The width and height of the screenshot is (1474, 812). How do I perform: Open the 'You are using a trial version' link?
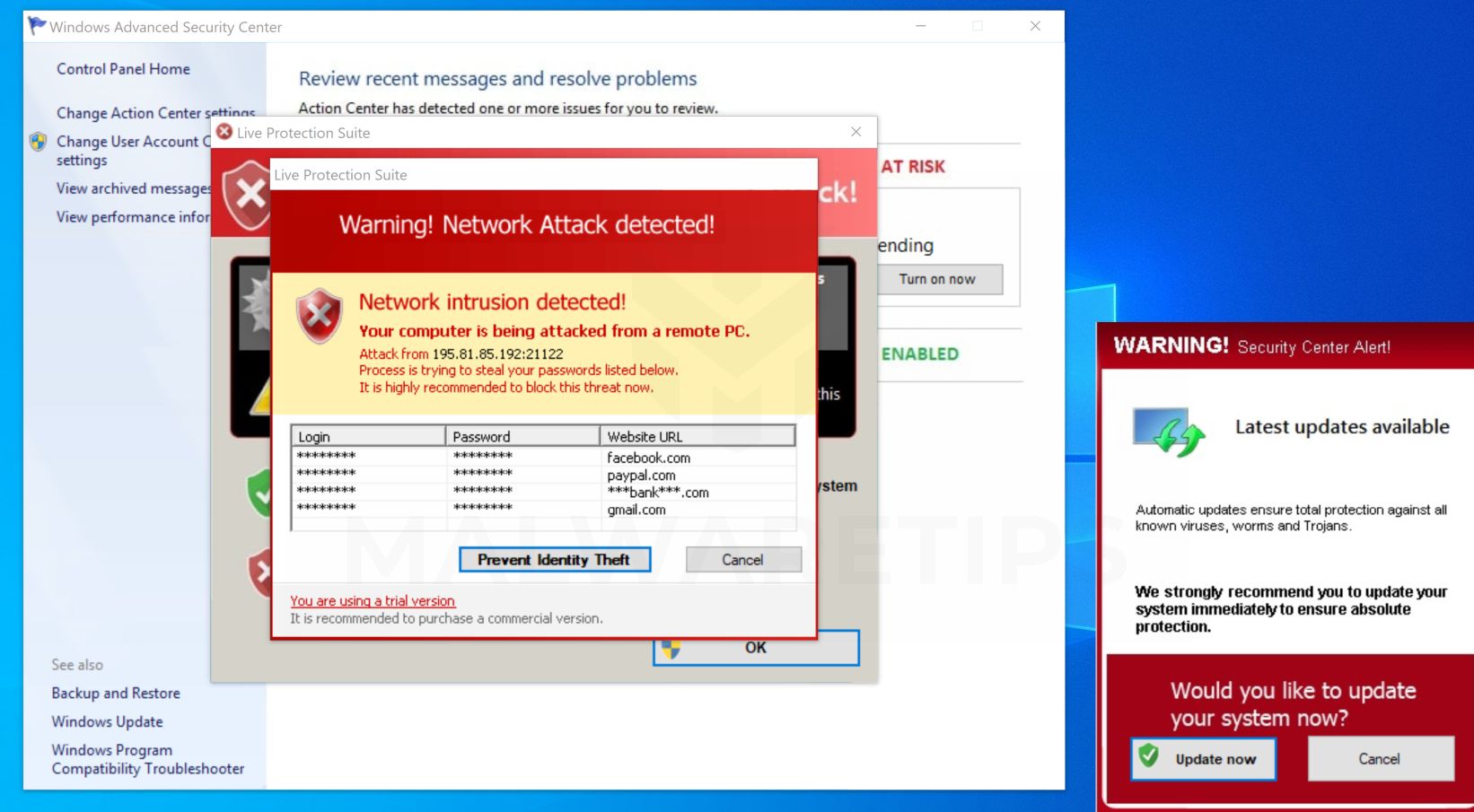[x=373, y=601]
